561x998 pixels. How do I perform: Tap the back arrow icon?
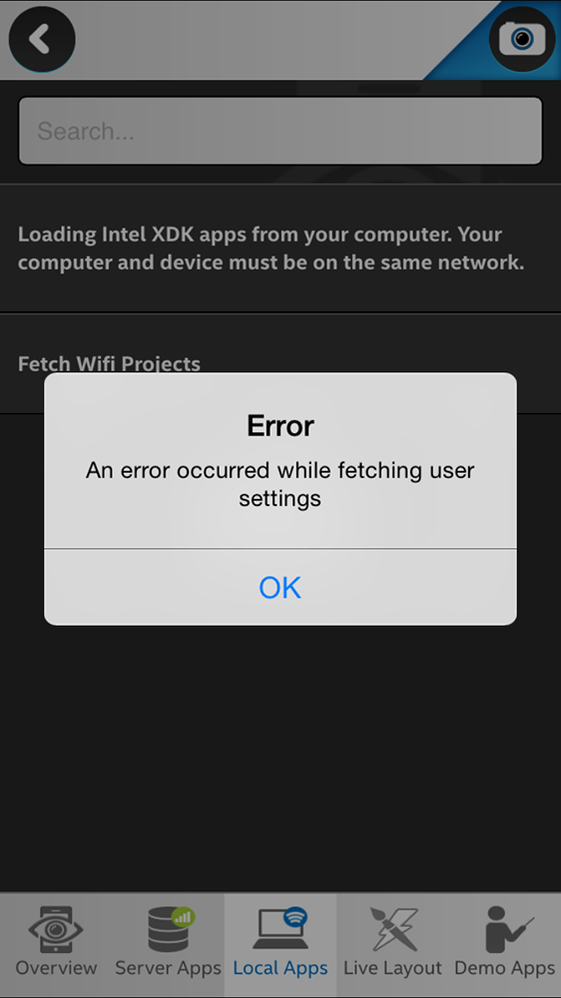pyautogui.click(x=42, y=39)
